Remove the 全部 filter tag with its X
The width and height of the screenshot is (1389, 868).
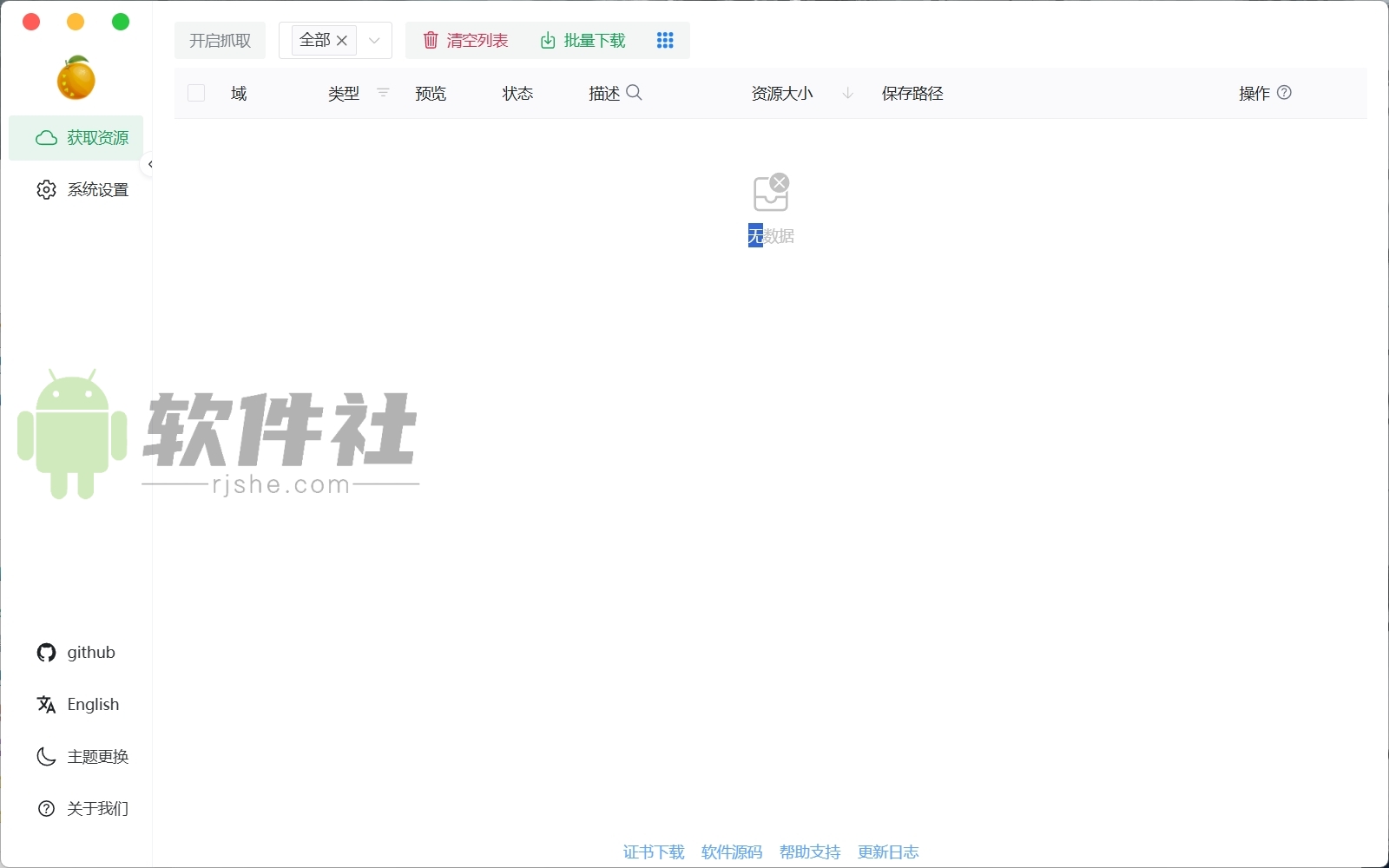tap(342, 41)
